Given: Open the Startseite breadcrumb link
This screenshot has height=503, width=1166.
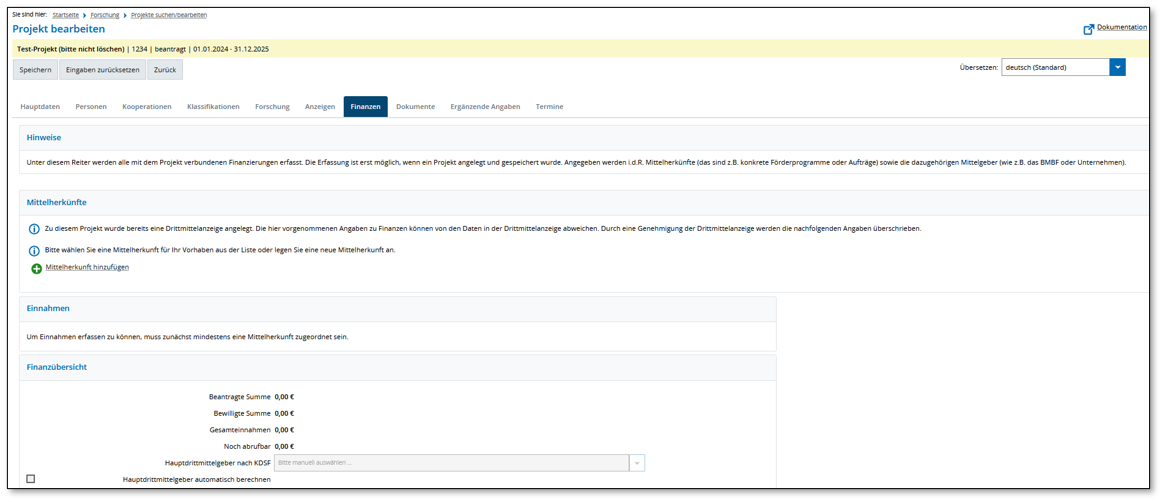Looking at the screenshot, I should (x=66, y=15).
